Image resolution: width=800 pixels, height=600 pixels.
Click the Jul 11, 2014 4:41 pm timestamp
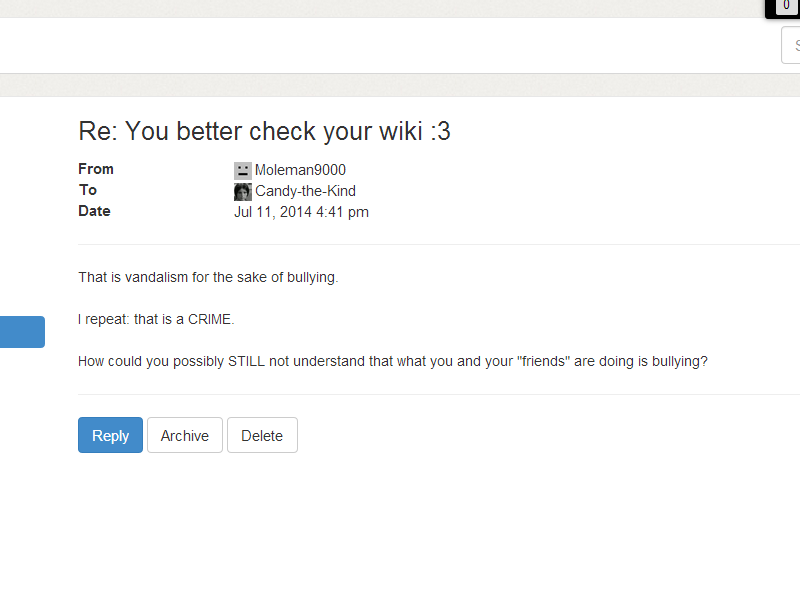coord(301,212)
